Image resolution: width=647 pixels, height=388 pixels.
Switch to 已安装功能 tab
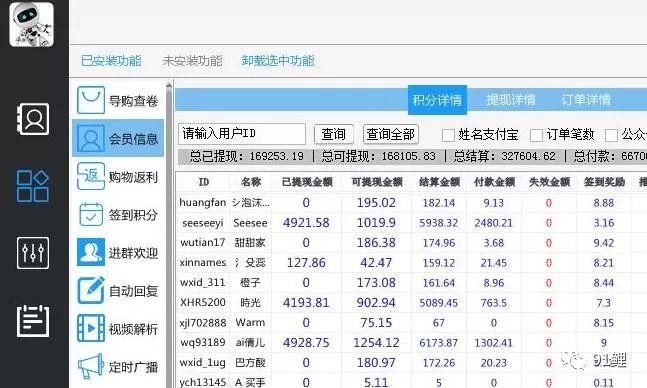[x=111, y=61]
